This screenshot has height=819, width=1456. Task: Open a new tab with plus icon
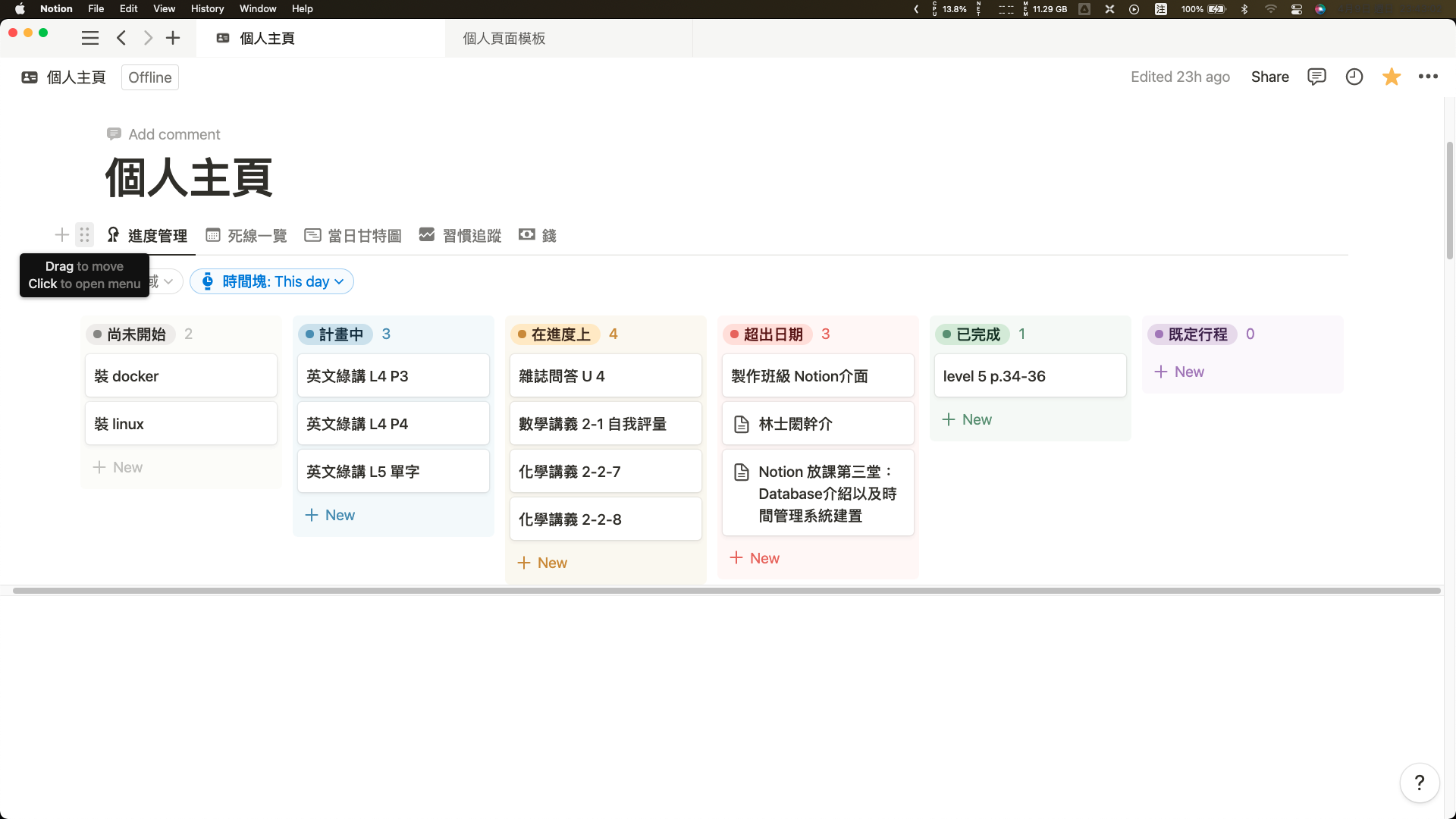click(x=173, y=38)
